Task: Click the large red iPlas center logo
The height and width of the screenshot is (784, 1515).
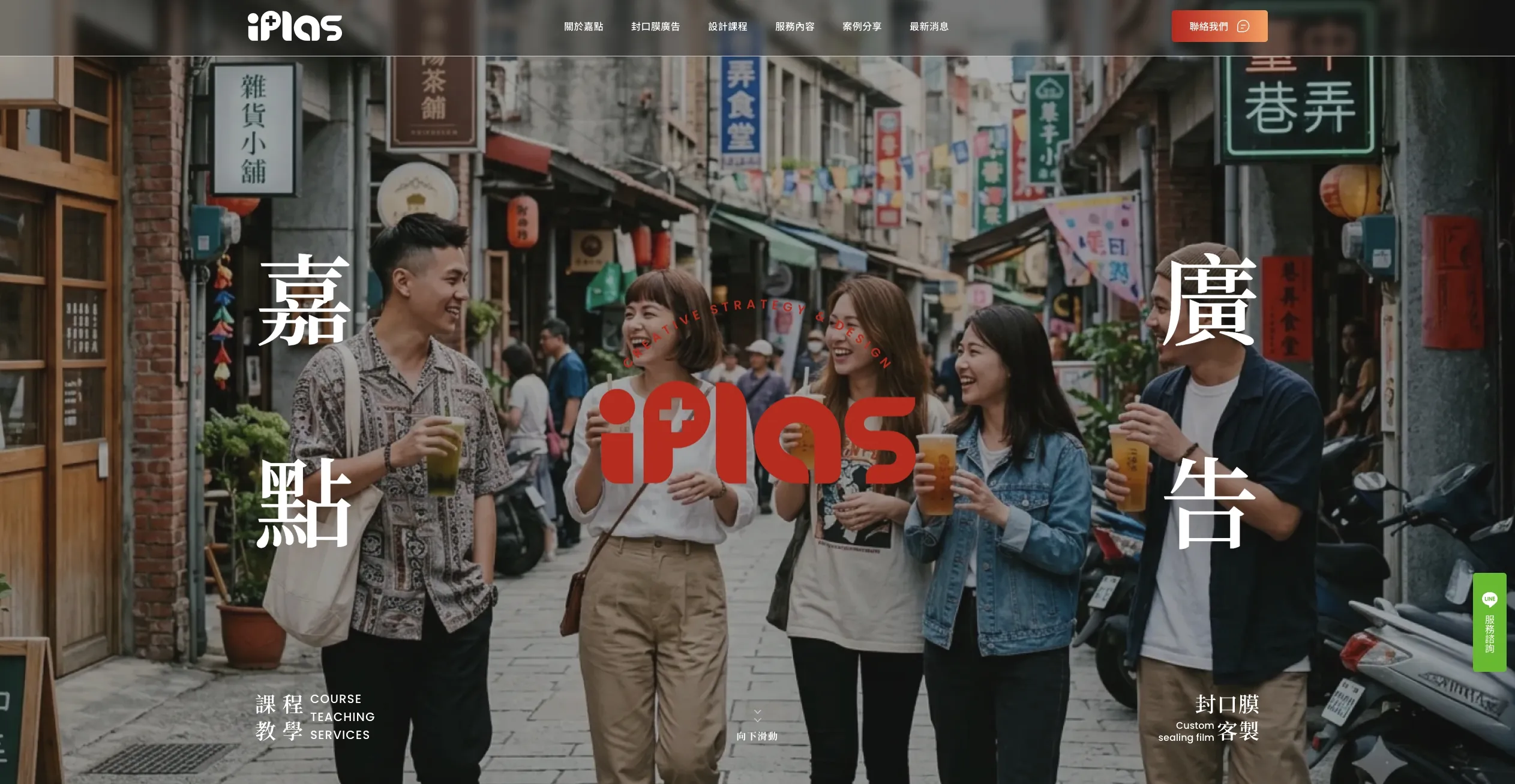Action: pos(757,433)
